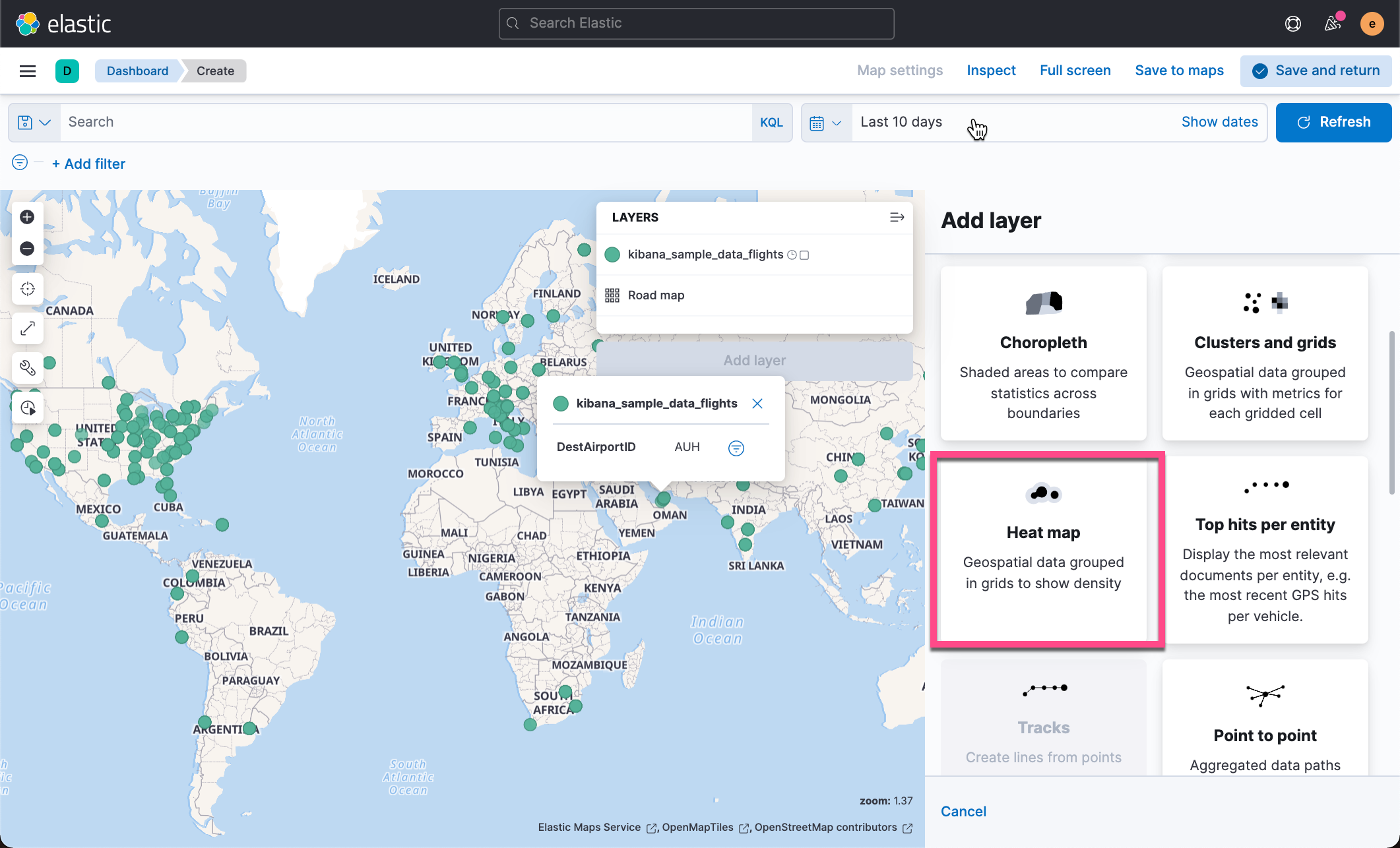Image resolution: width=1400 pixels, height=848 pixels.
Task: Click the green dot of the flights layer
Action: 612,255
